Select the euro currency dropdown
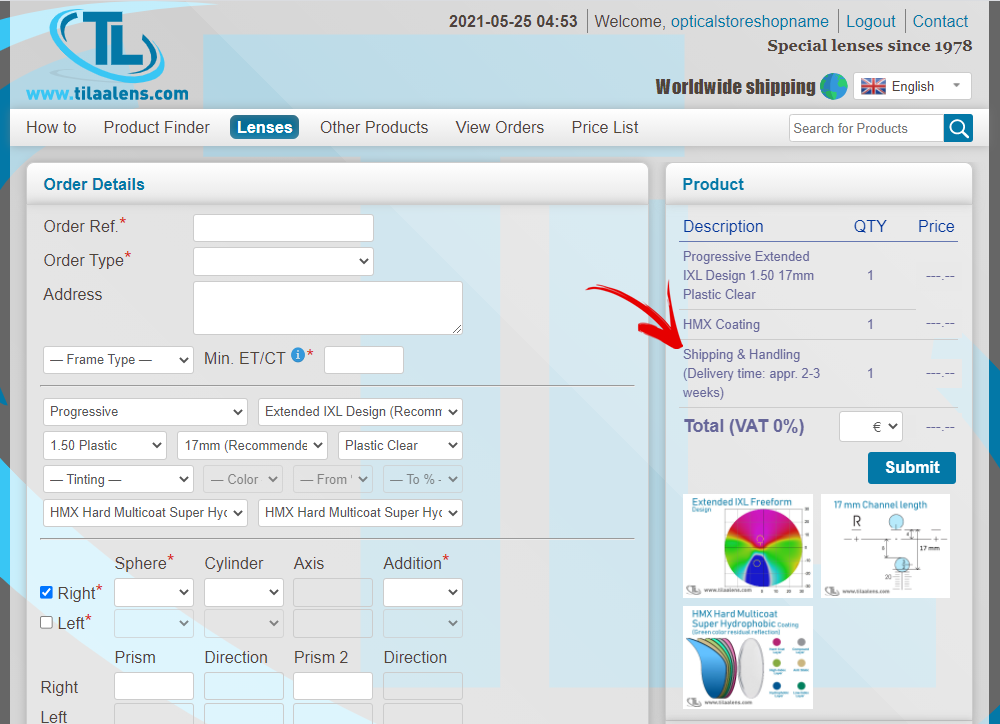Image resolution: width=1000 pixels, height=724 pixels. 870,426
